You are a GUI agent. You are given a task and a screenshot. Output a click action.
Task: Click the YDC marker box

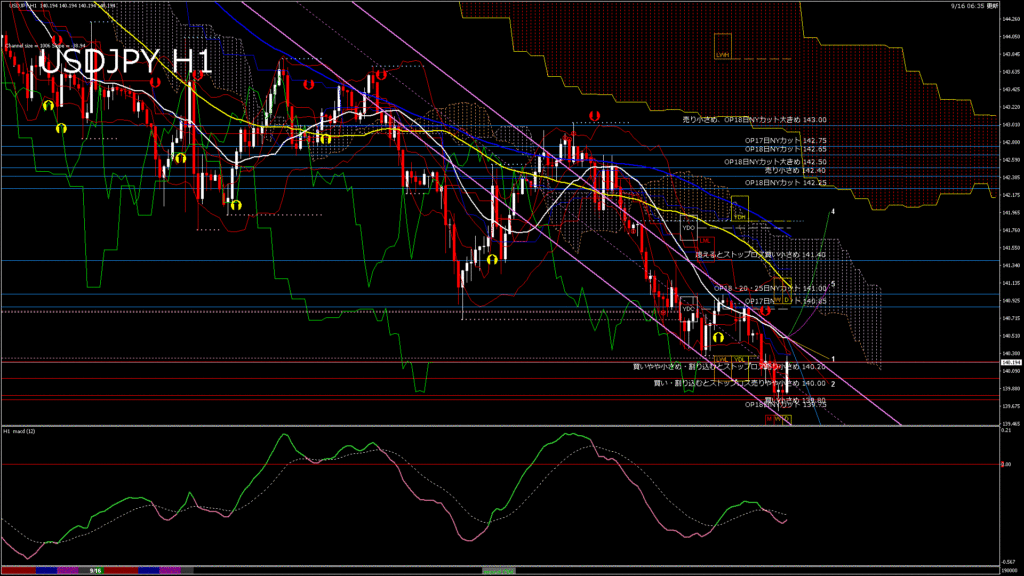pyautogui.click(x=688, y=309)
